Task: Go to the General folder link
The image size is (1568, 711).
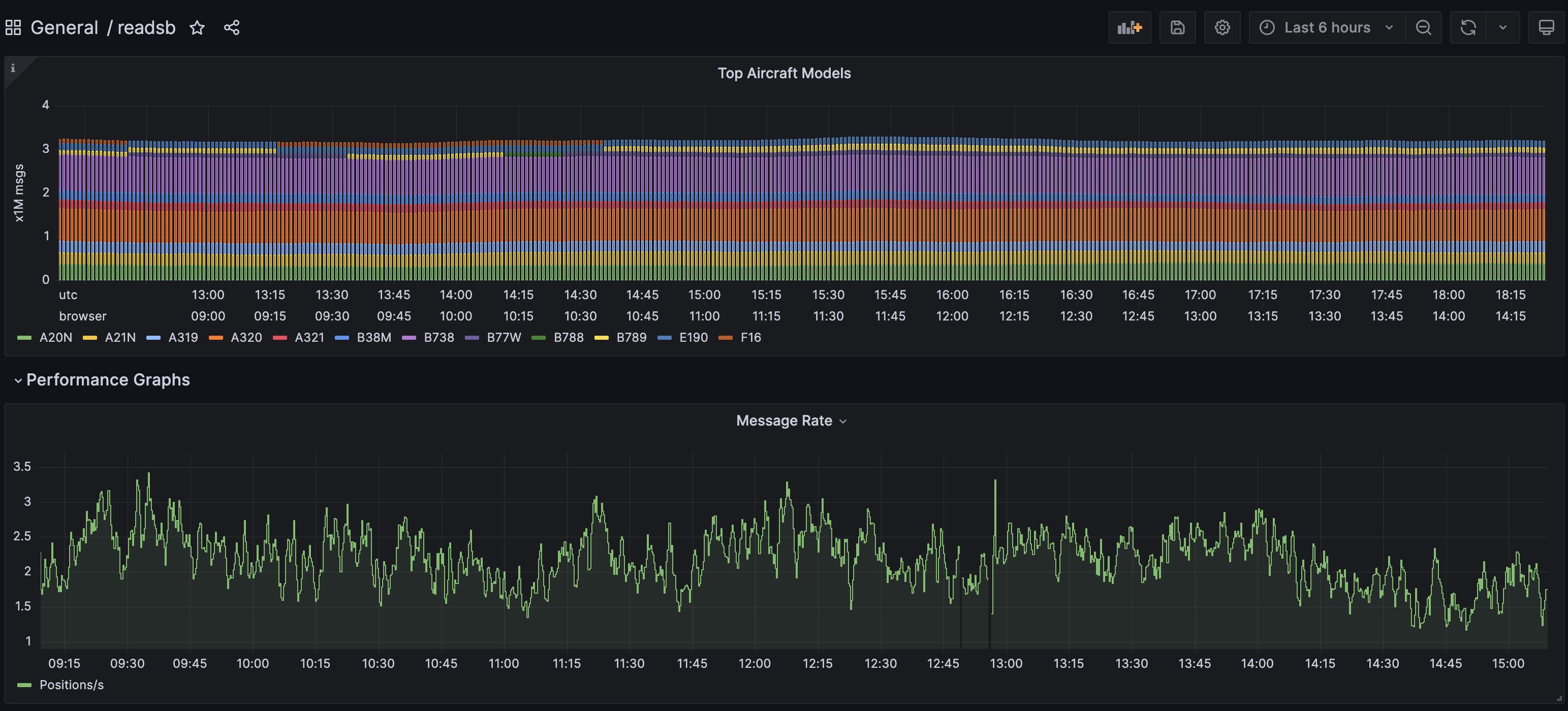Action: click(x=64, y=27)
